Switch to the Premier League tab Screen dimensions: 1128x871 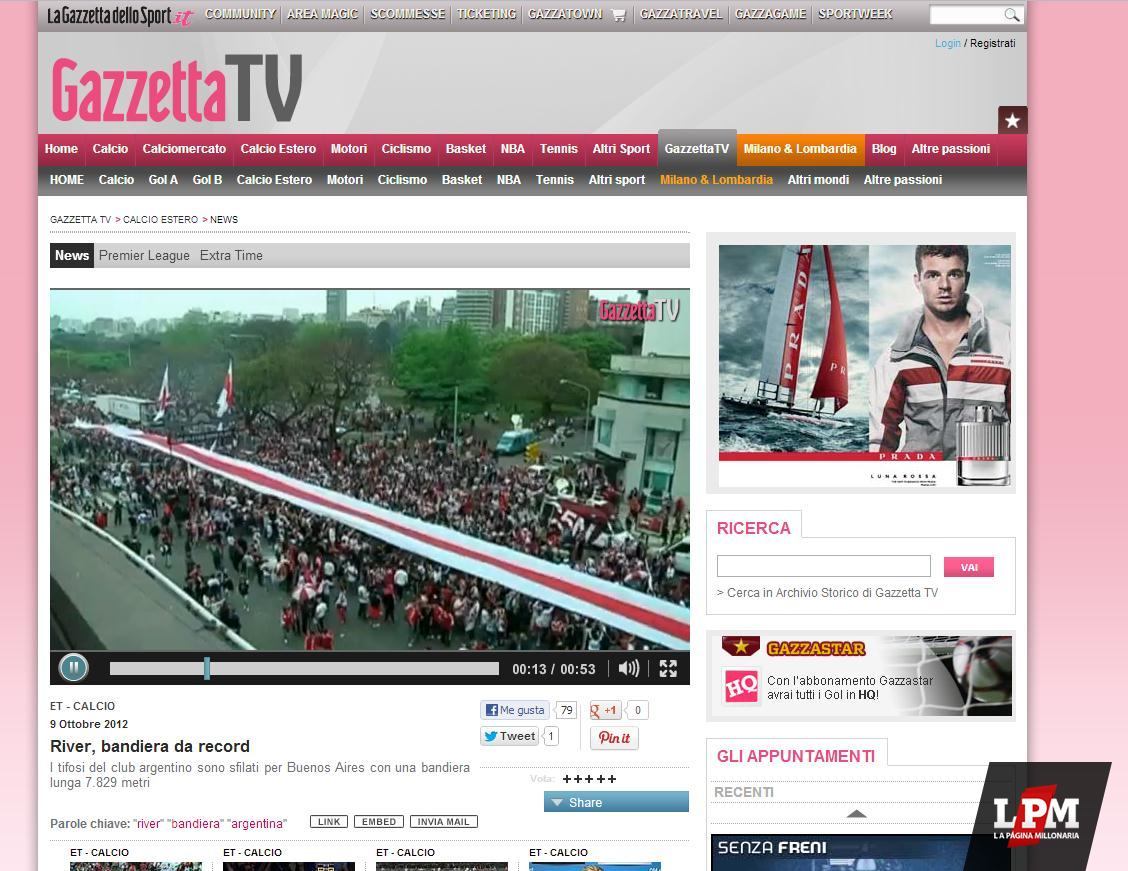(144, 255)
